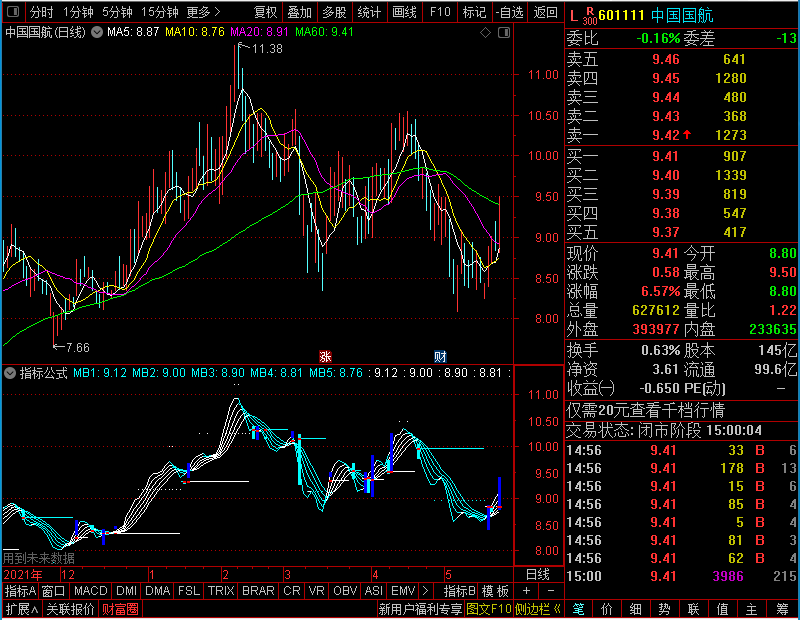Select the 5分钟 period

point(117,12)
